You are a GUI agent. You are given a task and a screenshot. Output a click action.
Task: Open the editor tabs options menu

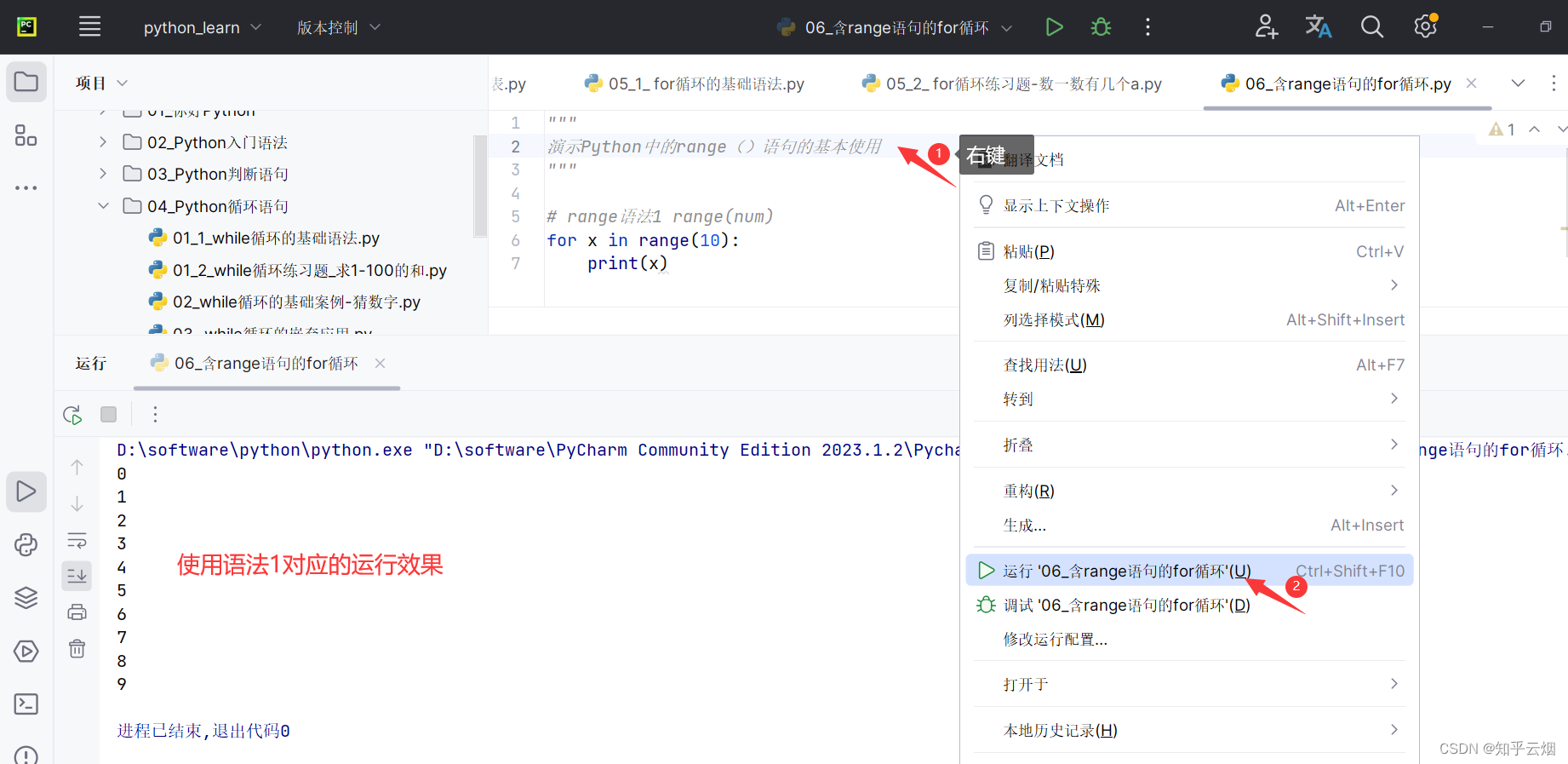coord(1554,83)
